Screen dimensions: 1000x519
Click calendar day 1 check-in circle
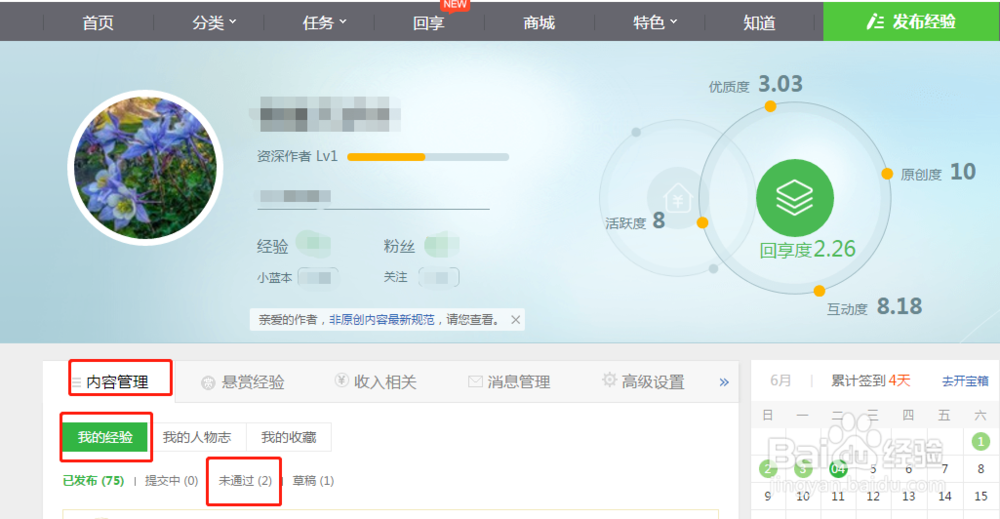click(980, 441)
